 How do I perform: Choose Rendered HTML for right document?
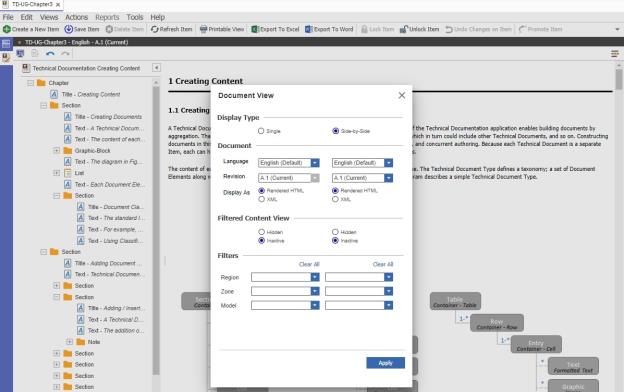coord(335,191)
